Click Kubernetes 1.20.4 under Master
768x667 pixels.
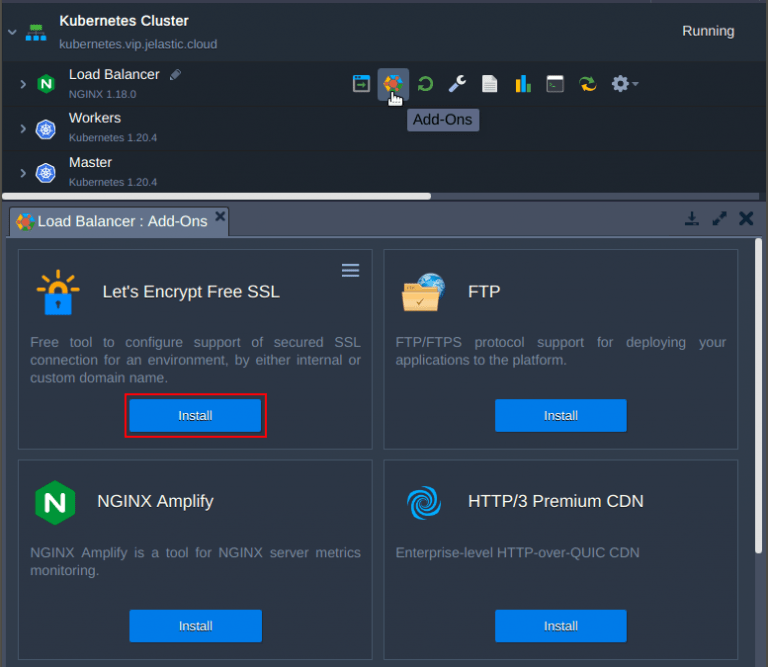pos(113,182)
